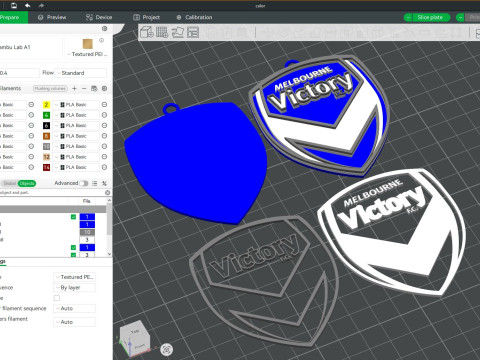Click the Slice plate button
Screen dimensions: 480x360
pos(430,17)
